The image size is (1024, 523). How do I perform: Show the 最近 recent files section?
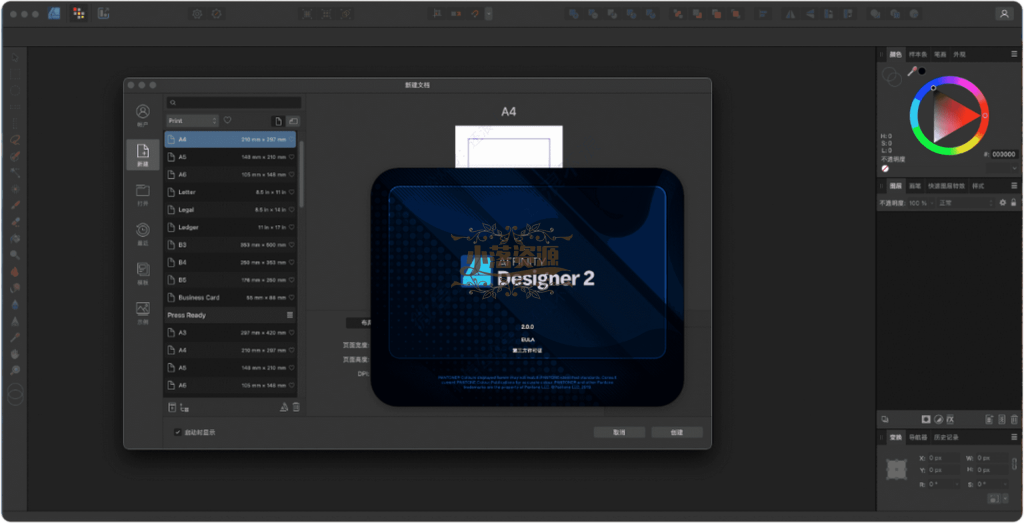(x=142, y=234)
